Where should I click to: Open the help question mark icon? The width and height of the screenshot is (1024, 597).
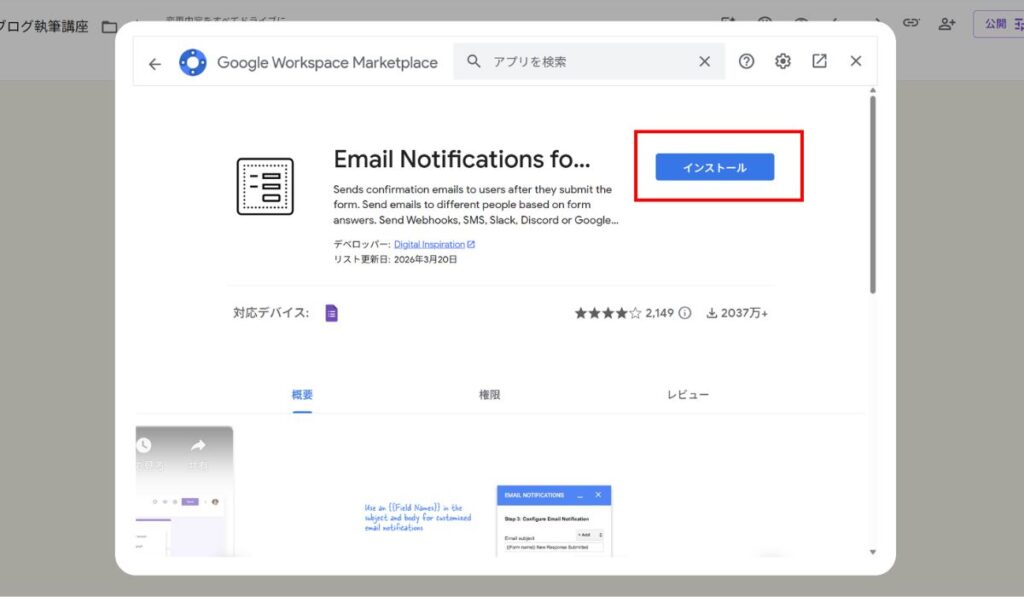click(x=746, y=62)
